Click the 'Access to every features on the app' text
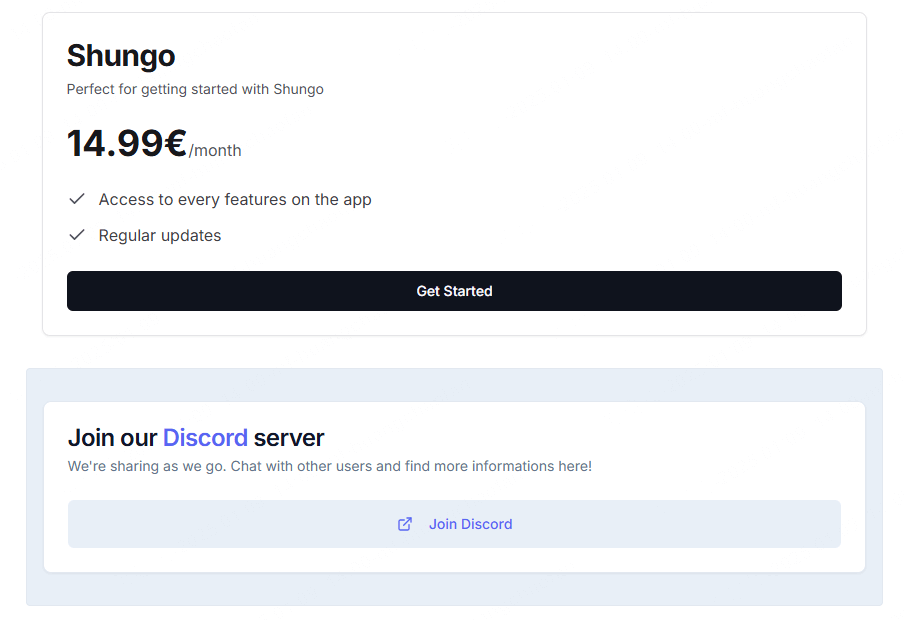Image resolution: width=904 pixels, height=620 pixels. tap(235, 199)
